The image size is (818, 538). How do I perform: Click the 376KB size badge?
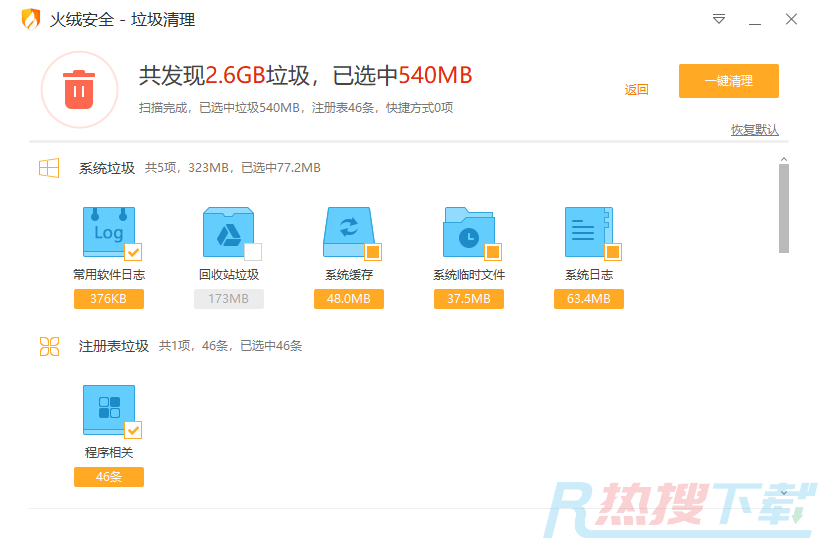pos(109,298)
